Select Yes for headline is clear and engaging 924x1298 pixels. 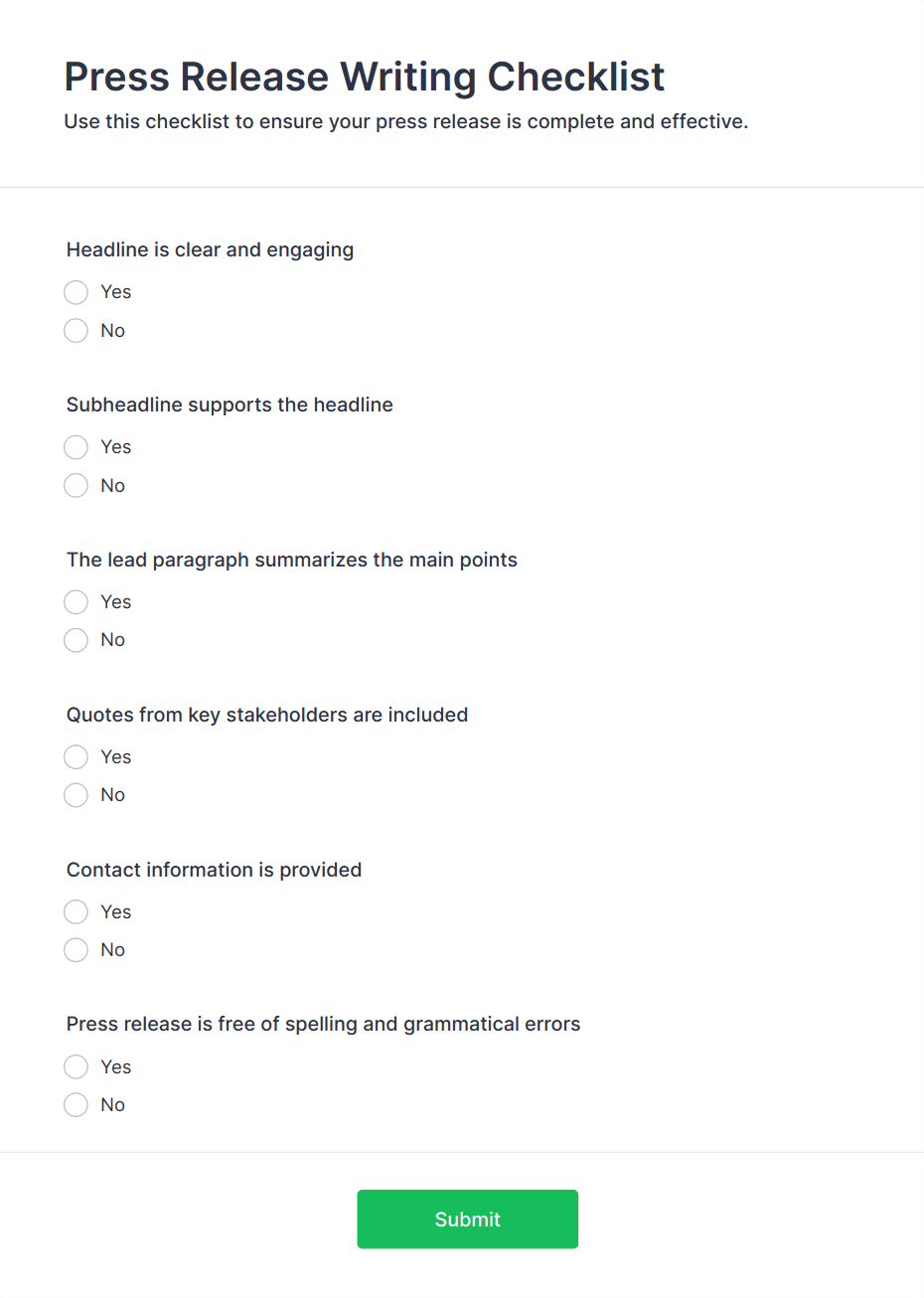pos(77,292)
